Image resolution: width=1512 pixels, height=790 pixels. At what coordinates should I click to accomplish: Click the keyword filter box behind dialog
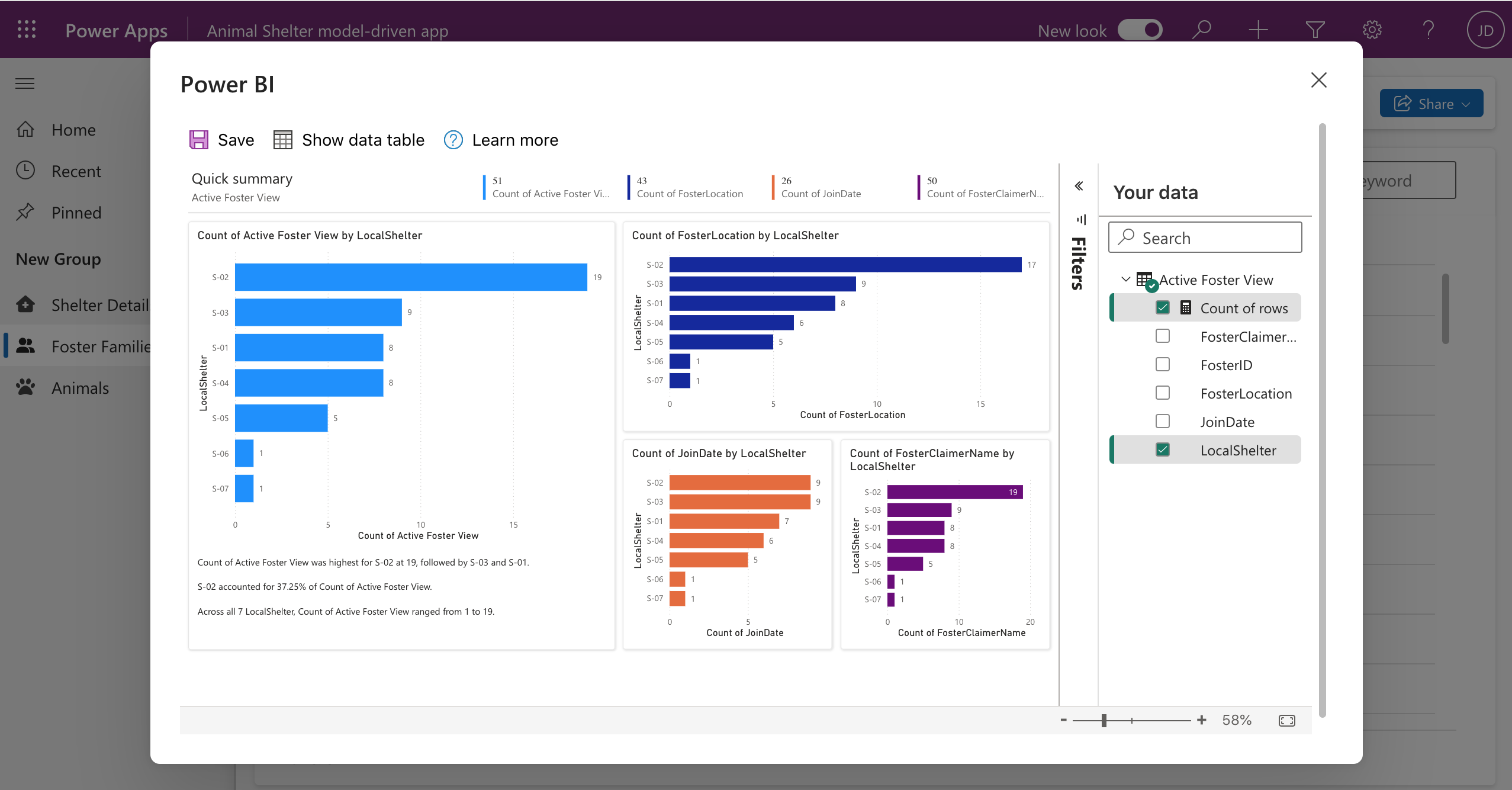click(1409, 181)
